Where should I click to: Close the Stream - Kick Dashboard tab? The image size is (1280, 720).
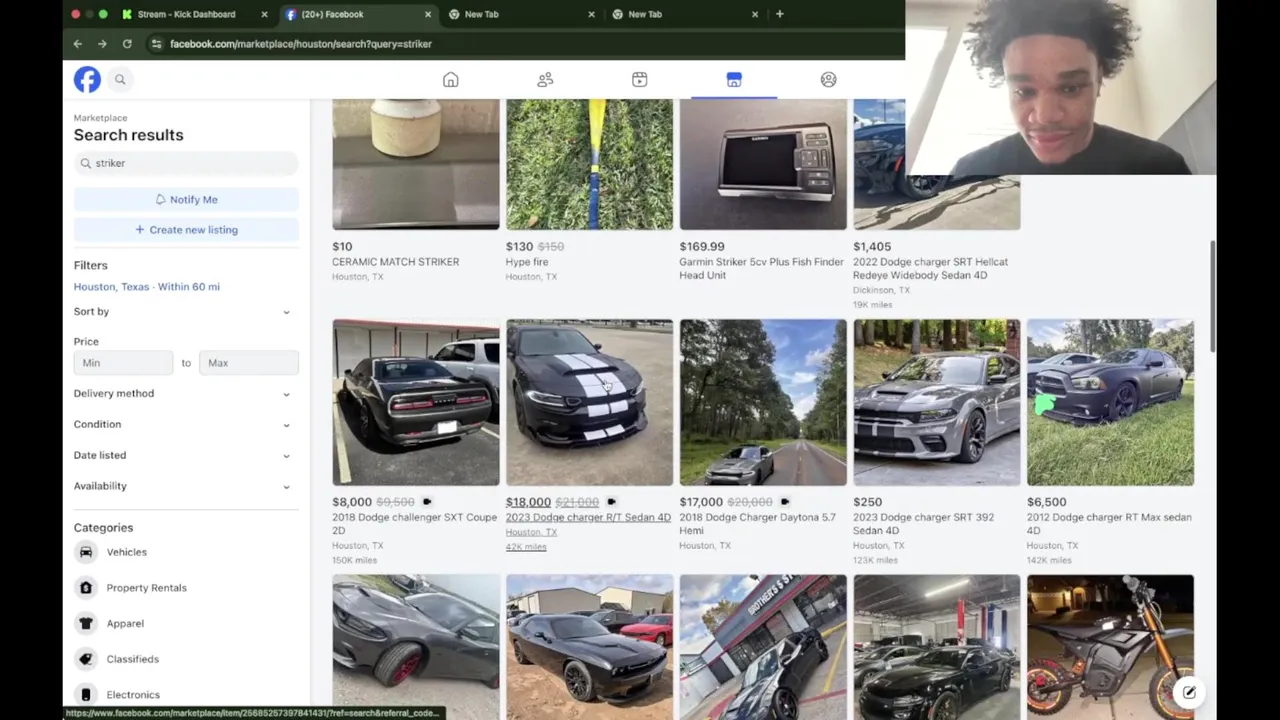pyautogui.click(x=264, y=14)
